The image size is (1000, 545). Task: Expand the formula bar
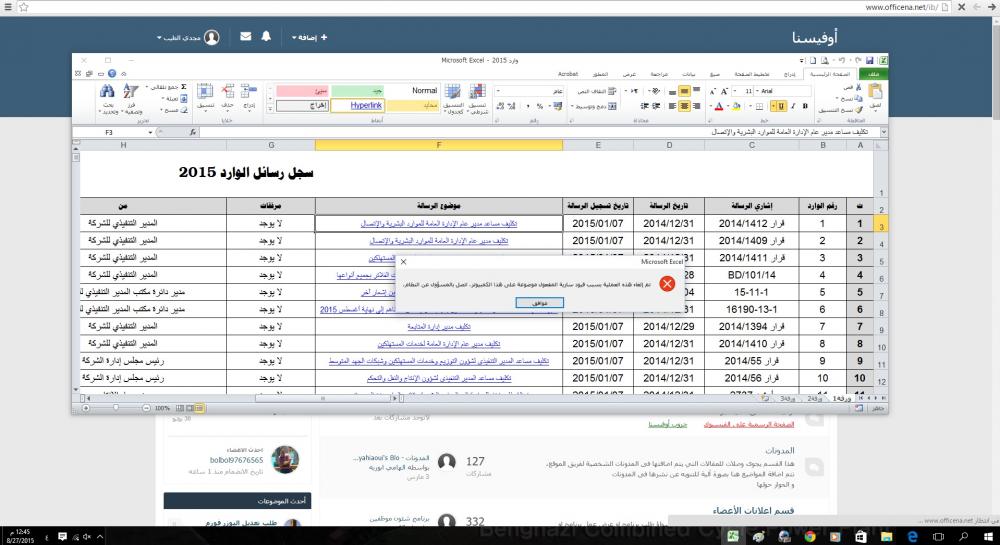883,132
